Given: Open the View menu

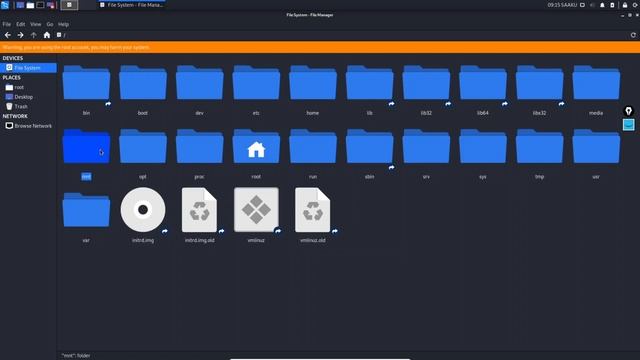Looking at the screenshot, I should [x=36, y=24].
